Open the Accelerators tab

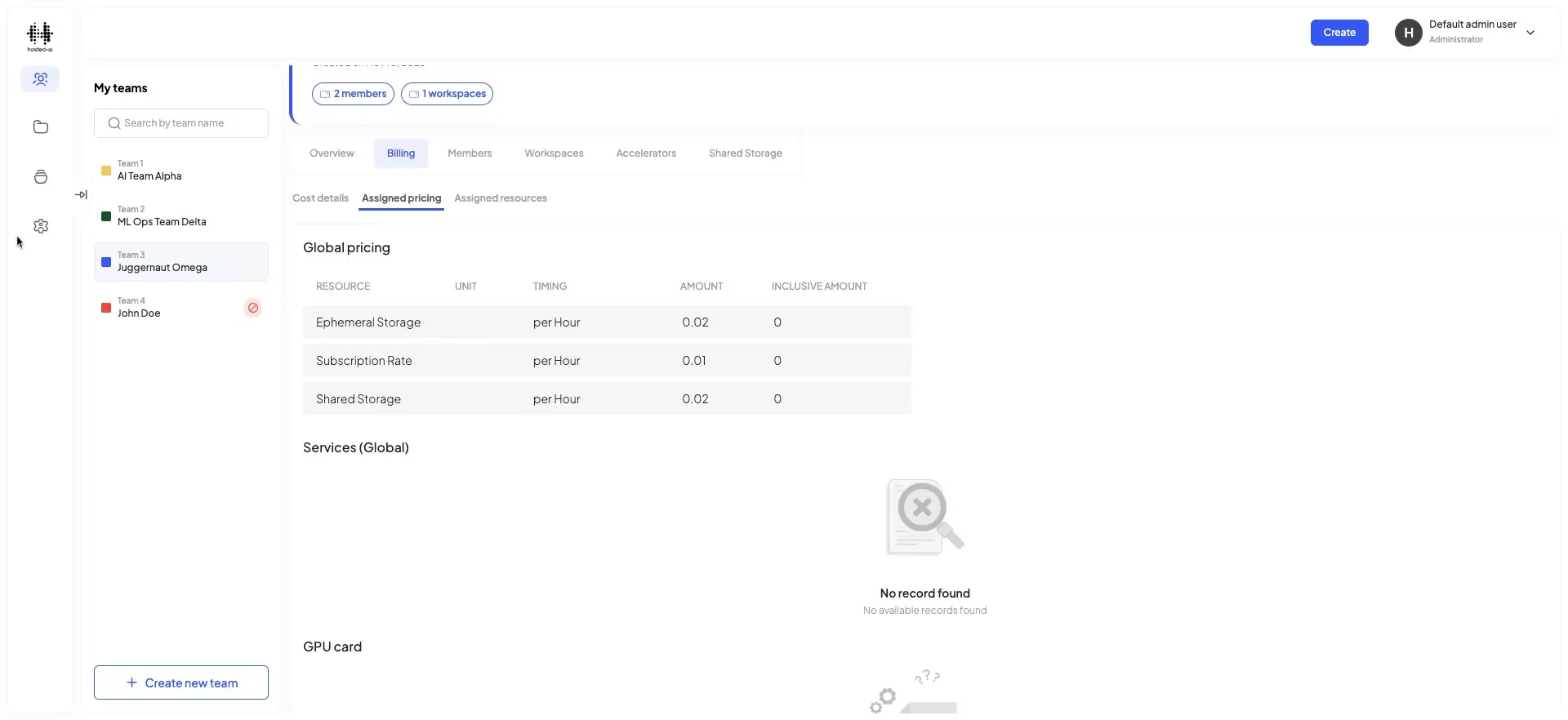point(646,153)
